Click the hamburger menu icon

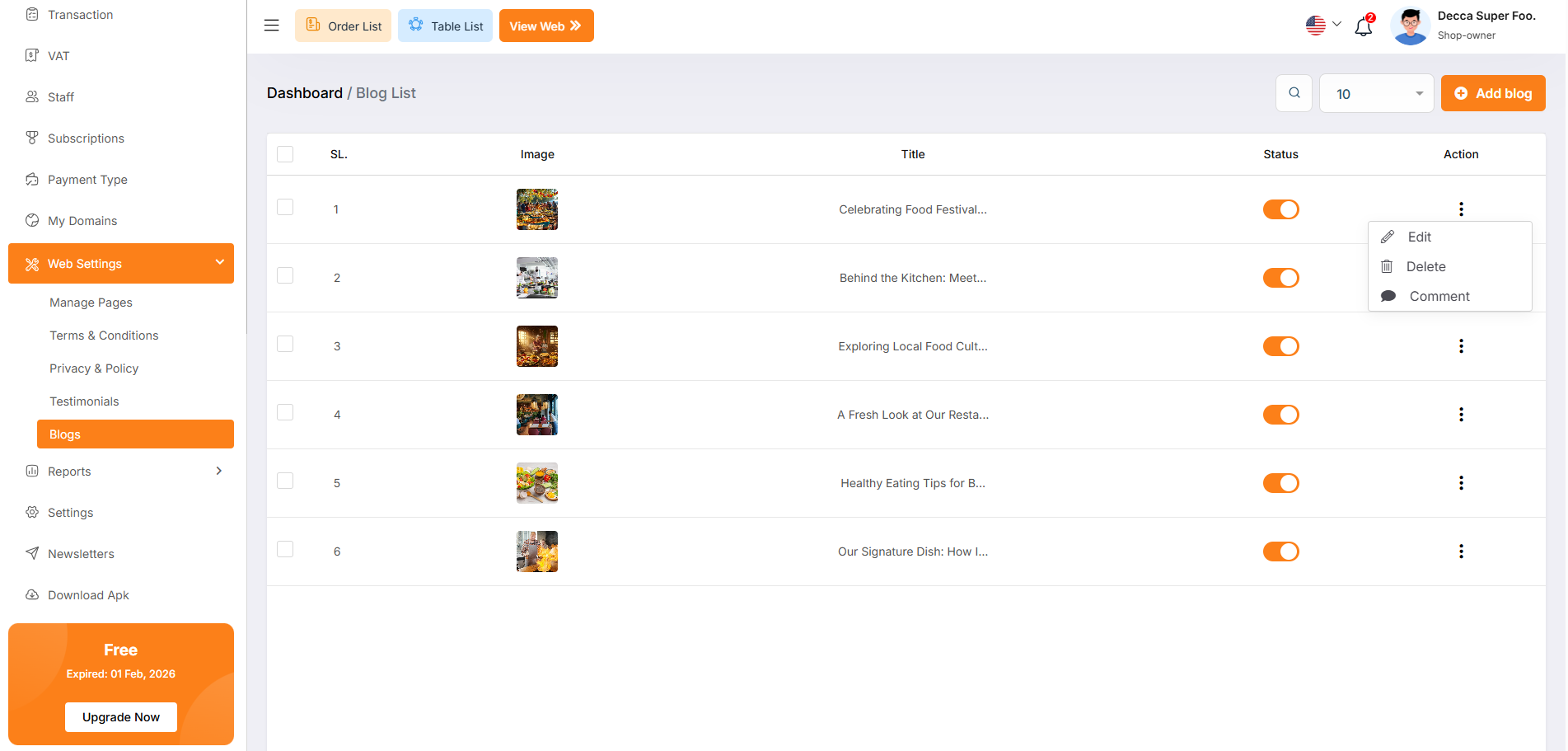(x=271, y=26)
